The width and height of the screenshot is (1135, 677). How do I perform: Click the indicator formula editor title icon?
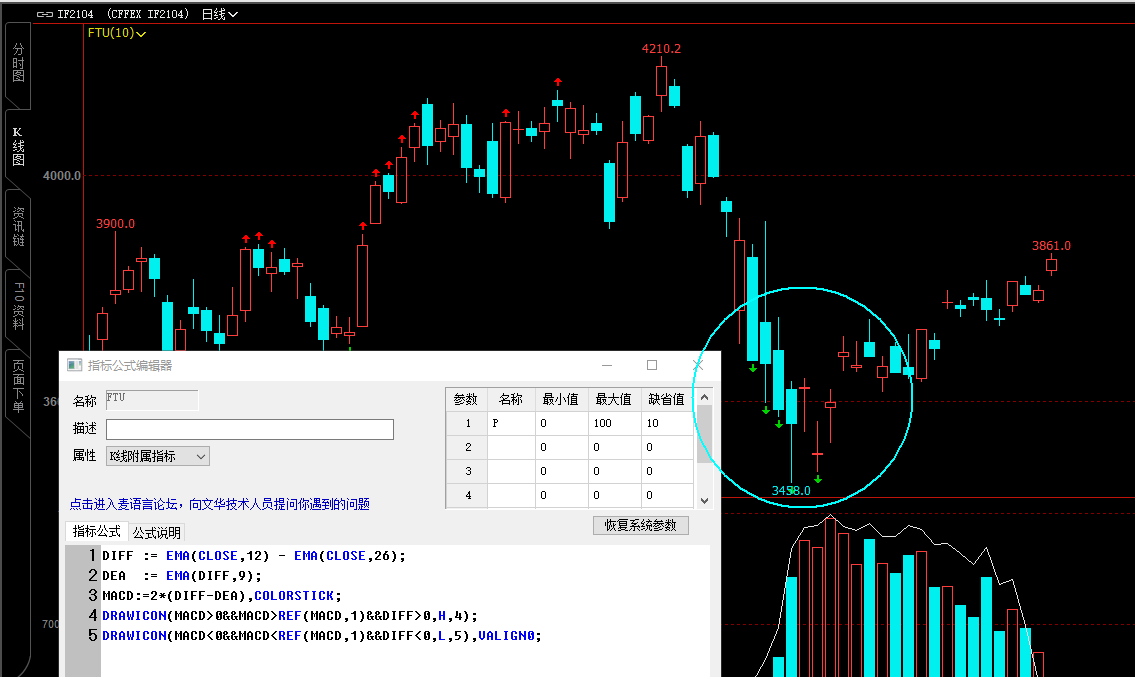pyautogui.click(x=74, y=365)
